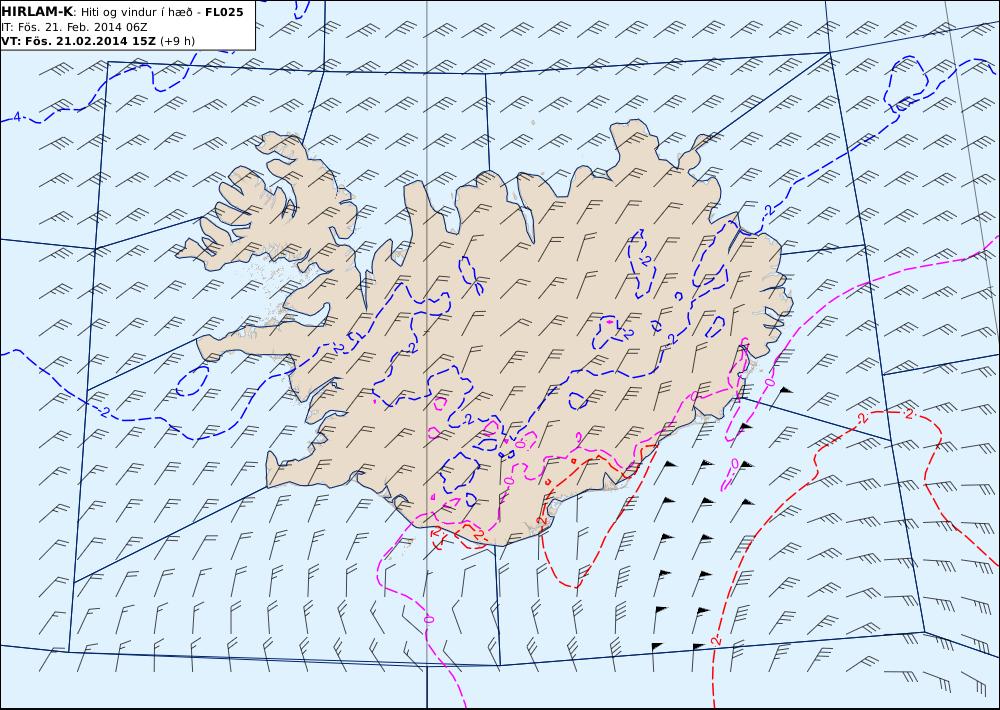
Task: Click the "HIRLAM-K" model name in header
Action: tap(37, 12)
